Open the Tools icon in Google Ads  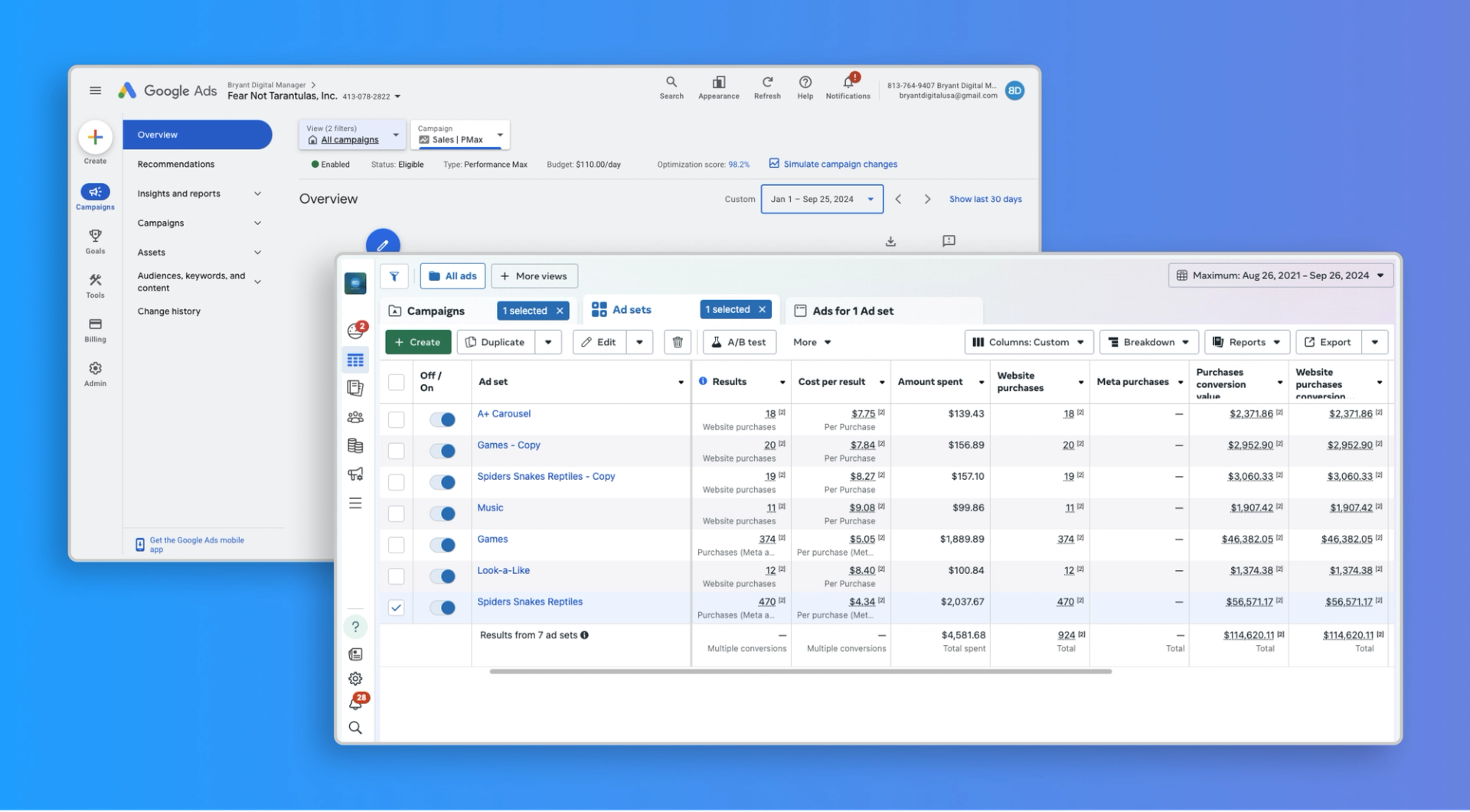pyautogui.click(x=95, y=285)
